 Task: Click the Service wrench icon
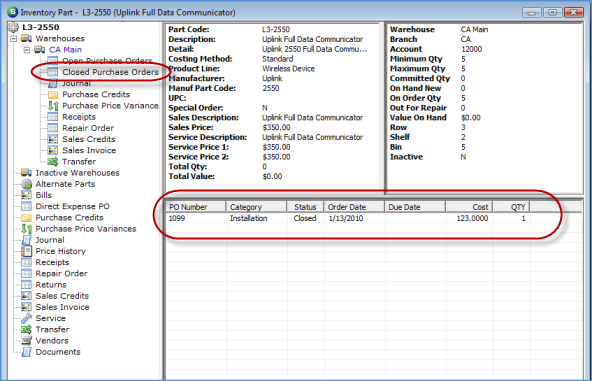pyautogui.click(x=26, y=318)
